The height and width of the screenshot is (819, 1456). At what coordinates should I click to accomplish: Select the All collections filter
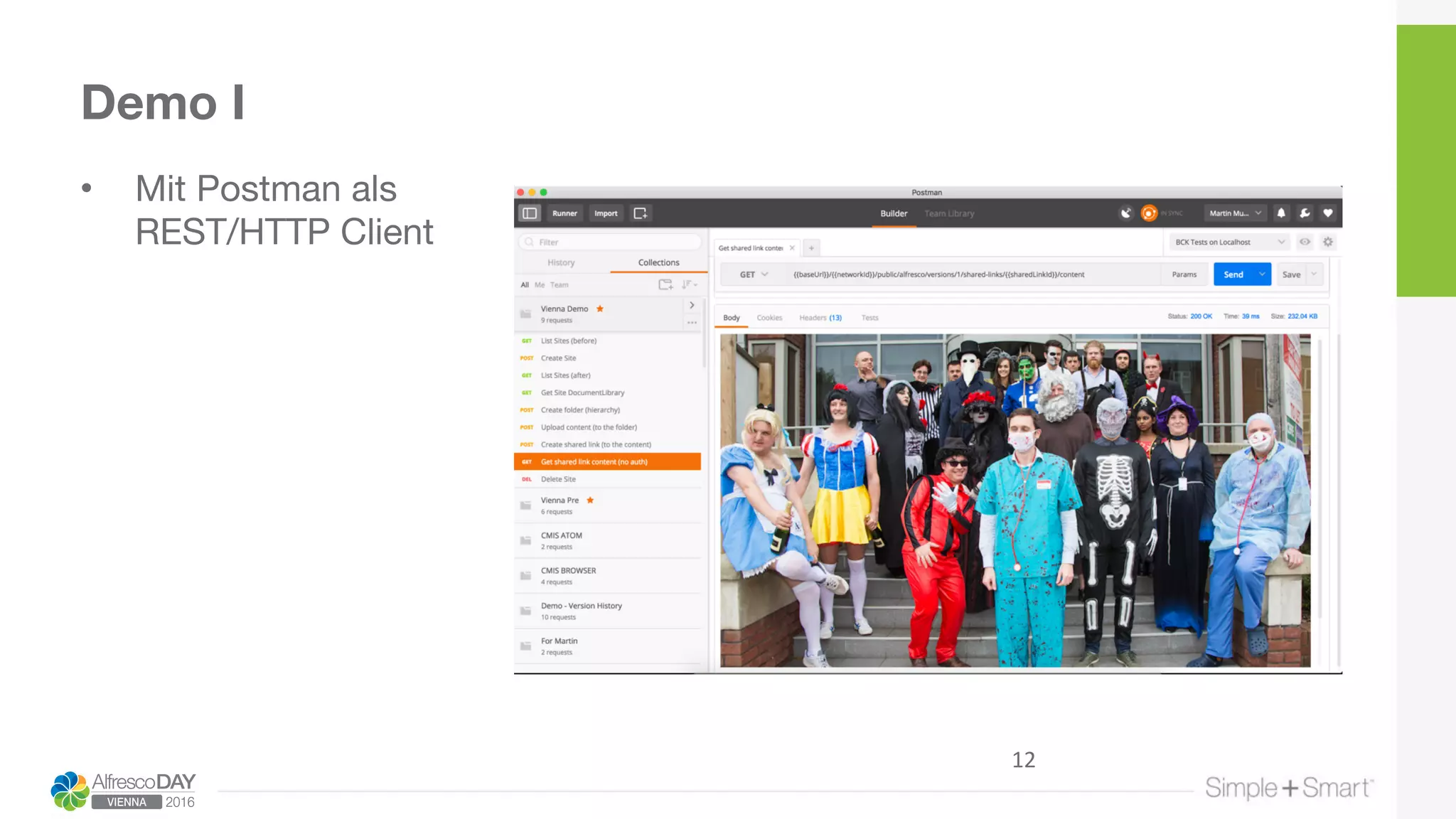coord(525,285)
